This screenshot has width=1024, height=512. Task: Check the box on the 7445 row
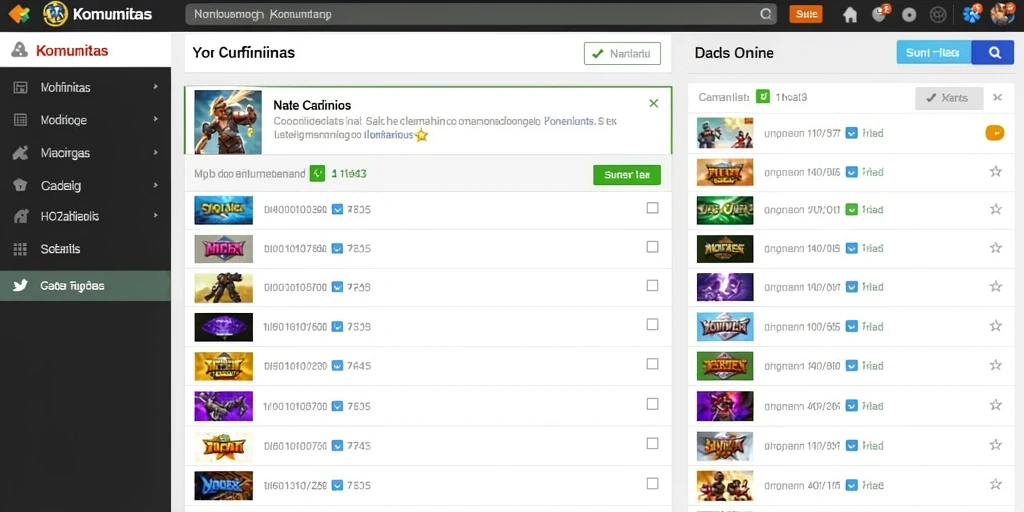pos(652,364)
